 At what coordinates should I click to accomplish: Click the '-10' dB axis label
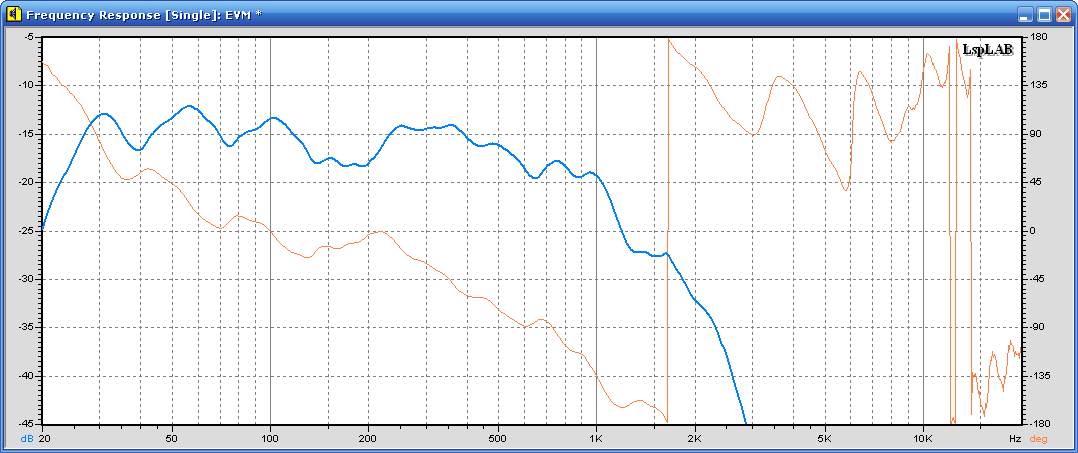click(26, 85)
